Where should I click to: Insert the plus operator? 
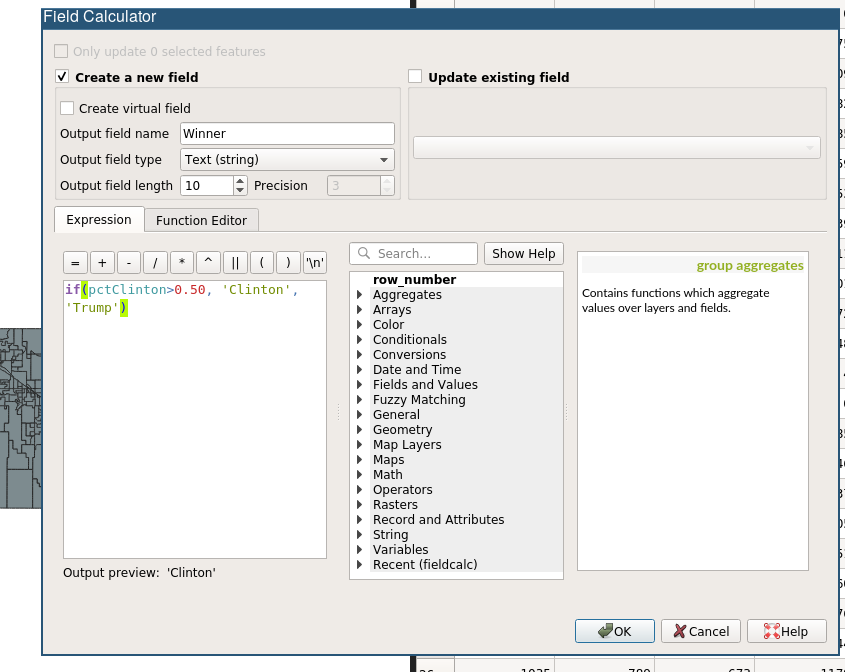point(102,263)
